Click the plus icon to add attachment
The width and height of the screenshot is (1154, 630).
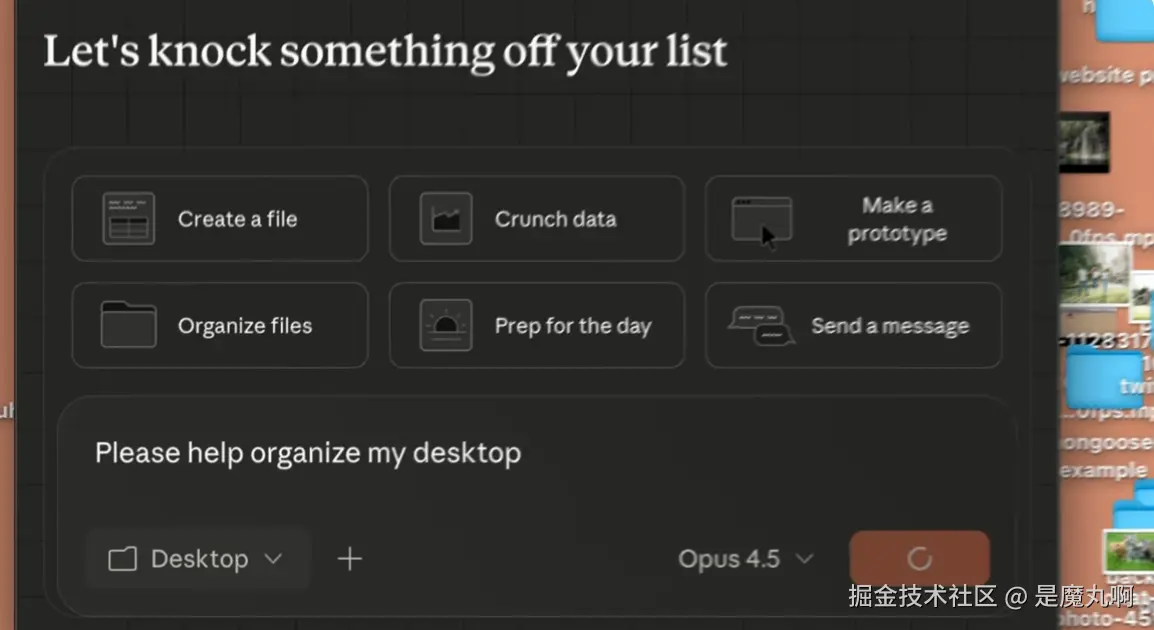pos(349,559)
